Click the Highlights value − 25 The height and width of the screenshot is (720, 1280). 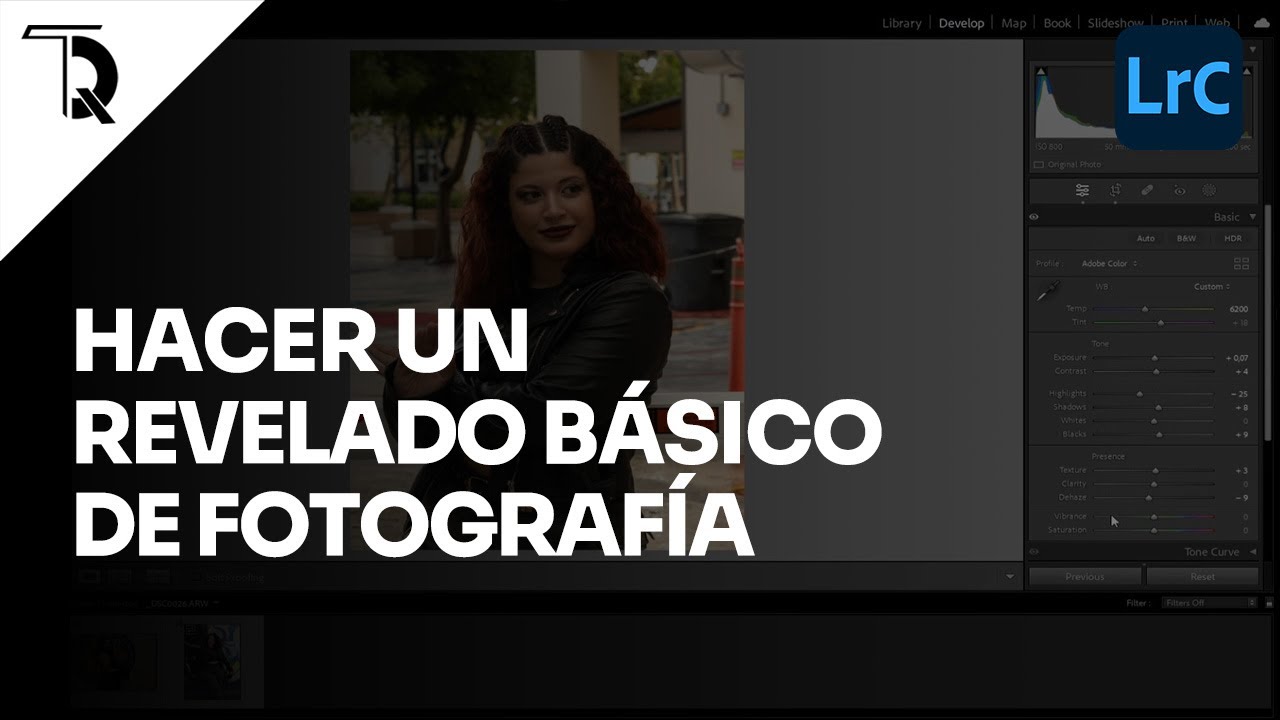point(1239,394)
